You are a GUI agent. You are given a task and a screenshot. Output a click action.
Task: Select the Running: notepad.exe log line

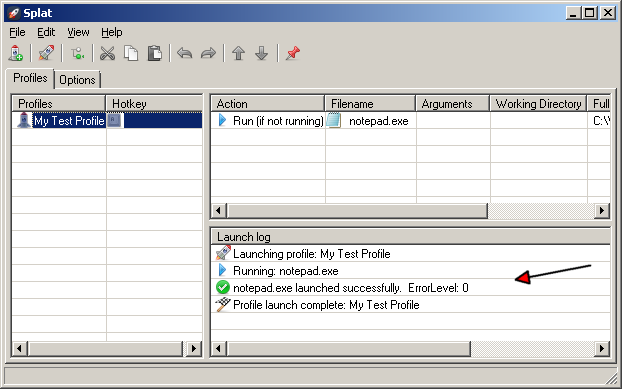tap(286, 271)
